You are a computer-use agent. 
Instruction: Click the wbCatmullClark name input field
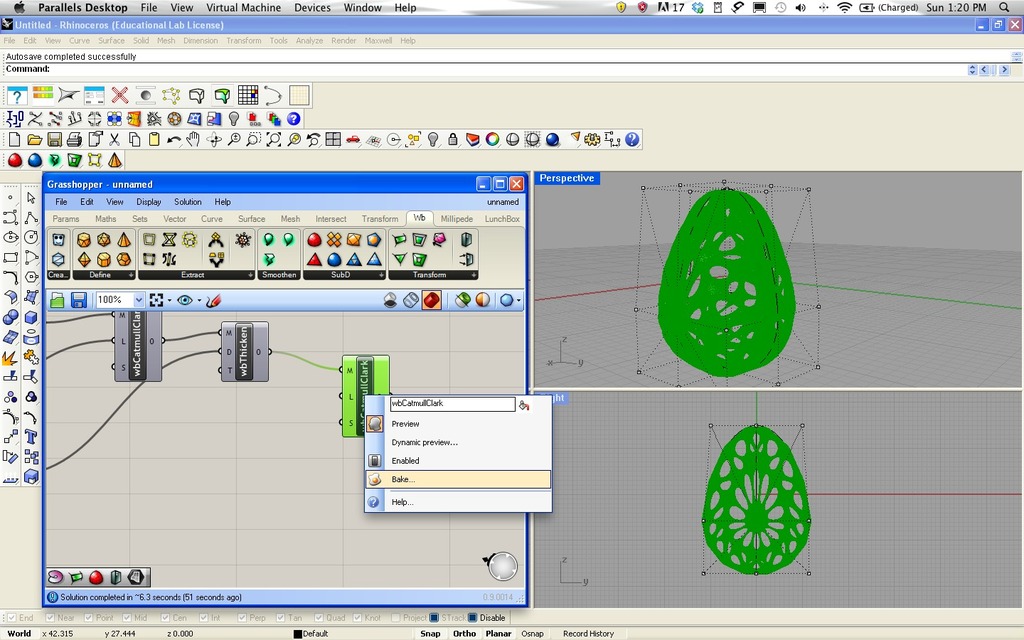point(453,404)
